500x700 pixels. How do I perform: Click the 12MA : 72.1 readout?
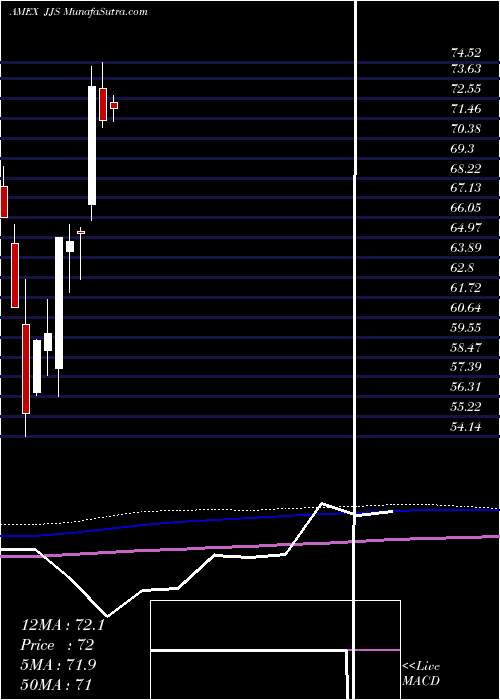tap(63, 625)
